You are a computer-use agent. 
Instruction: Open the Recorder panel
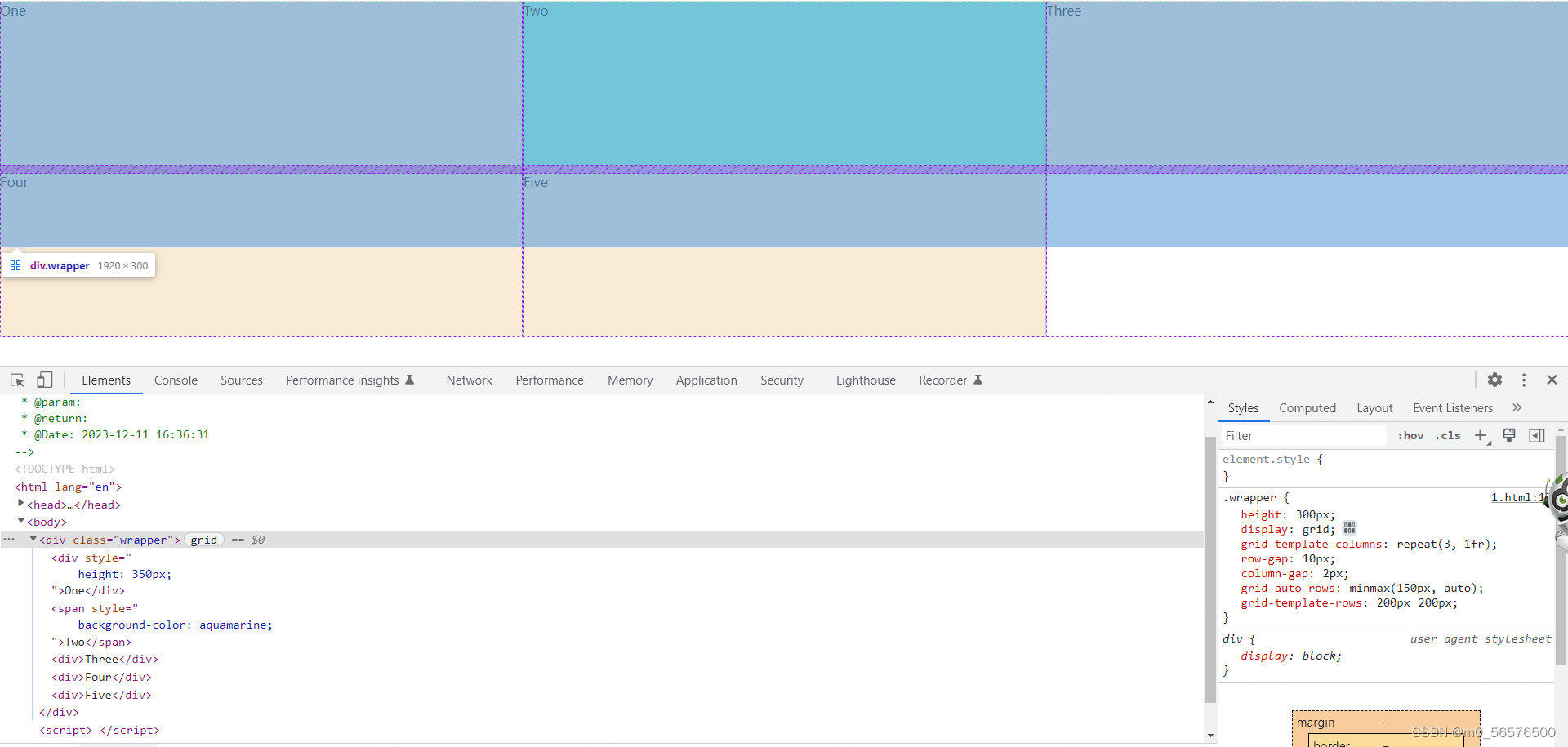(x=943, y=380)
